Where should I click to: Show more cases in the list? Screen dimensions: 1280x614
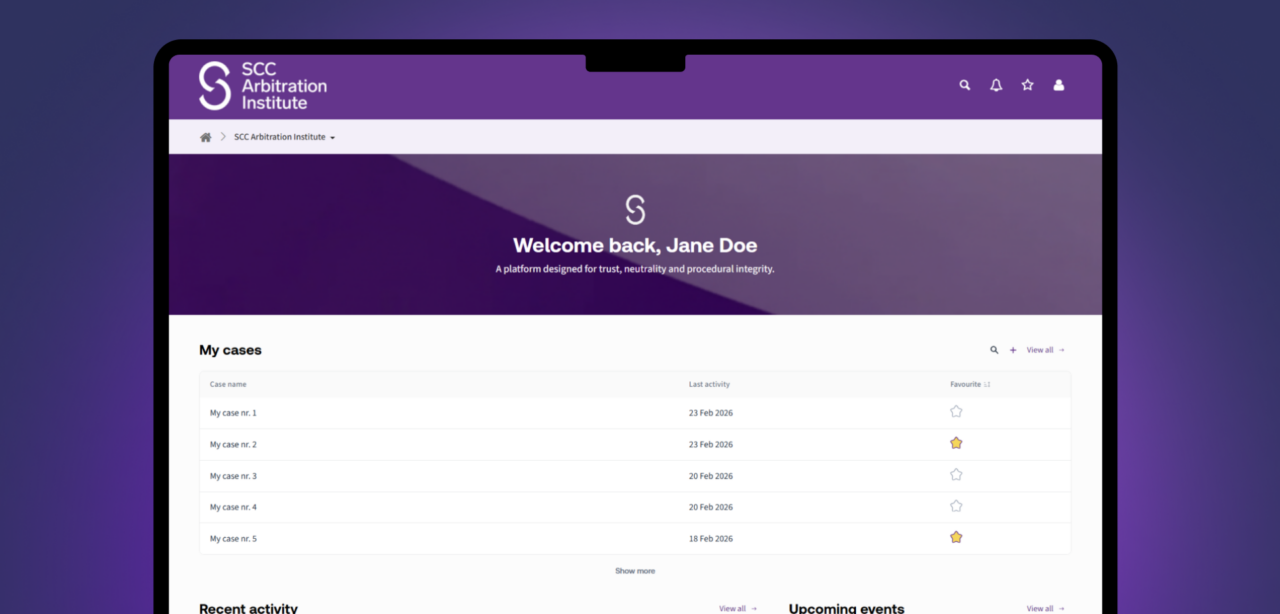point(635,571)
